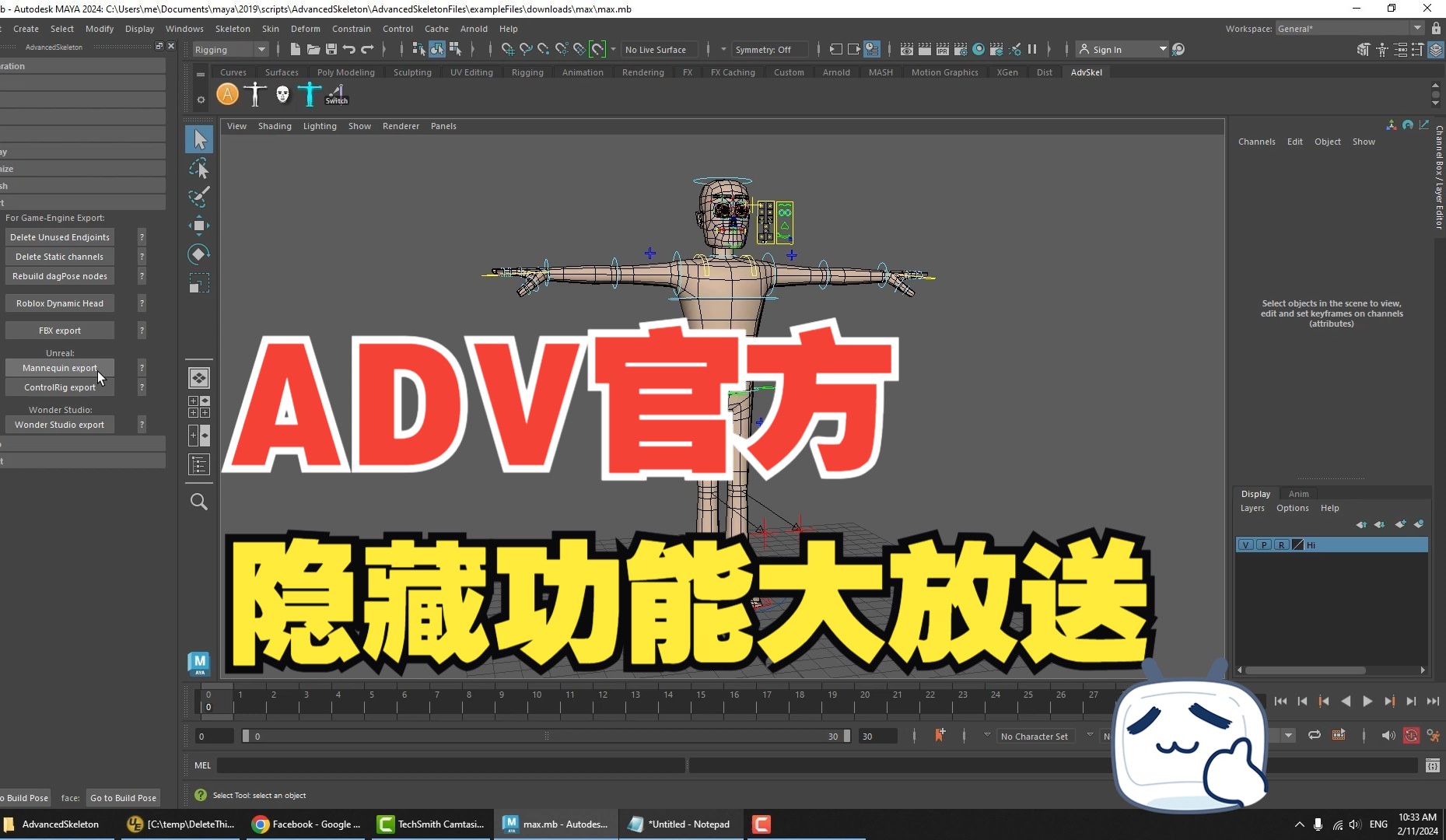Open the face mask icon on the AdvSkel shelf
The image size is (1446, 840).
[282, 93]
